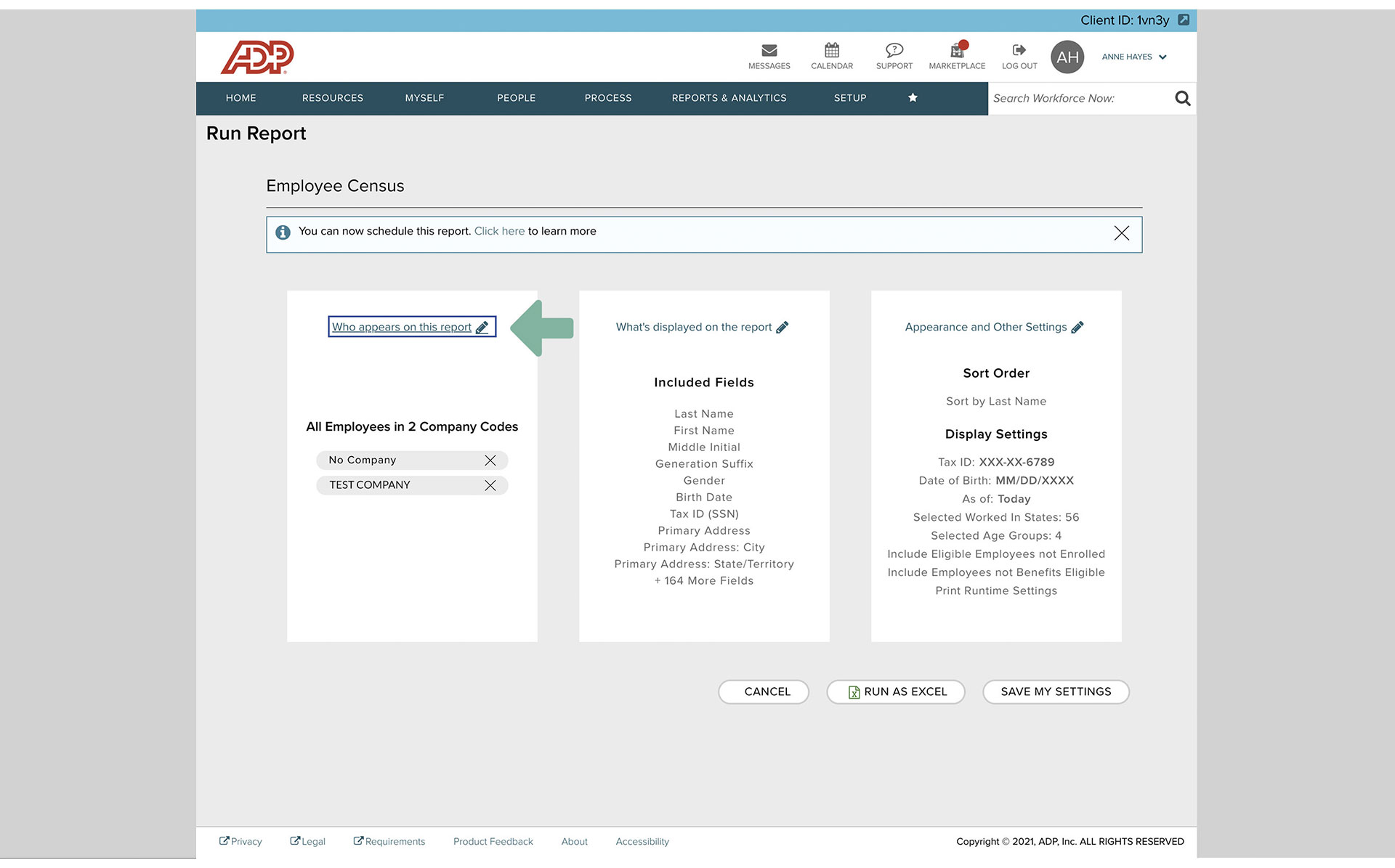Open the Setup menu
This screenshot has height=868, width=1395.
pyautogui.click(x=850, y=98)
